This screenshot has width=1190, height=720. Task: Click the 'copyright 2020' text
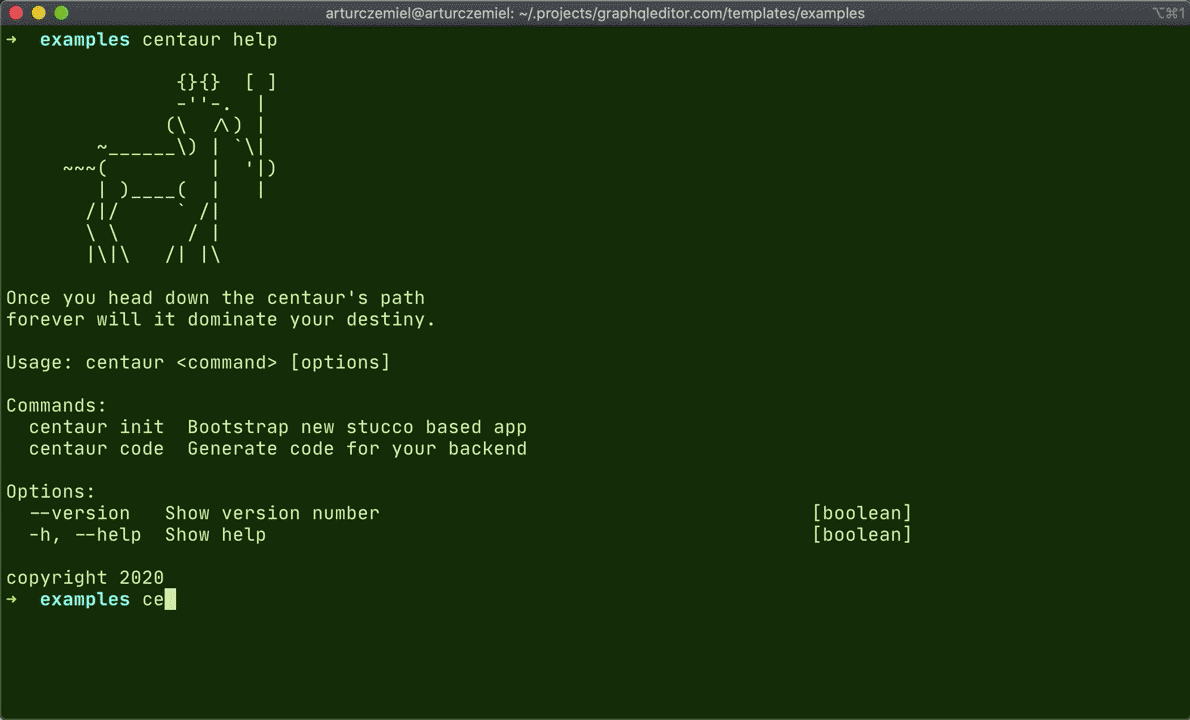click(x=85, y=577)
